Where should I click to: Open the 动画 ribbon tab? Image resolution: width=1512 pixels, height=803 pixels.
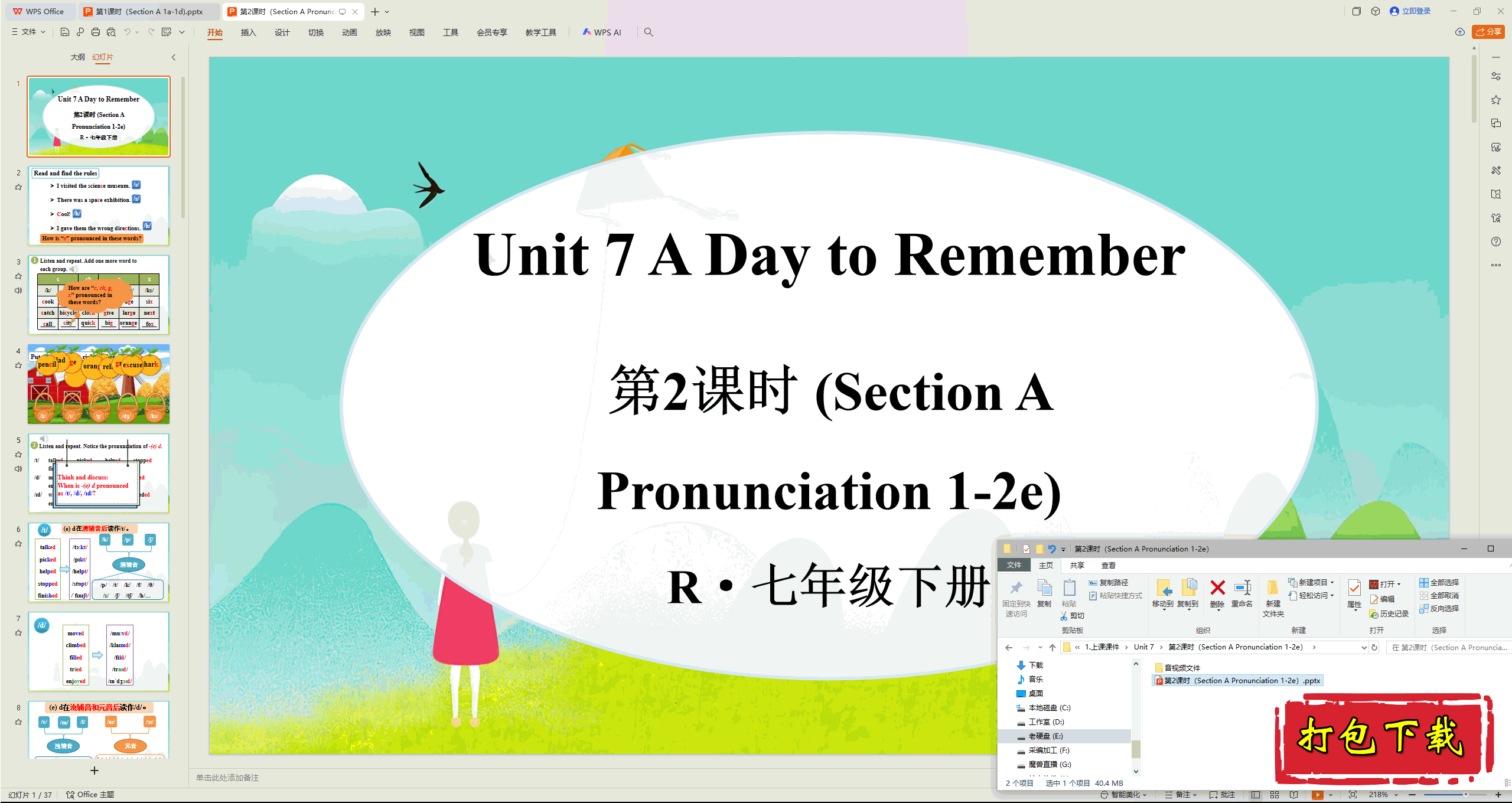point(349,32)
